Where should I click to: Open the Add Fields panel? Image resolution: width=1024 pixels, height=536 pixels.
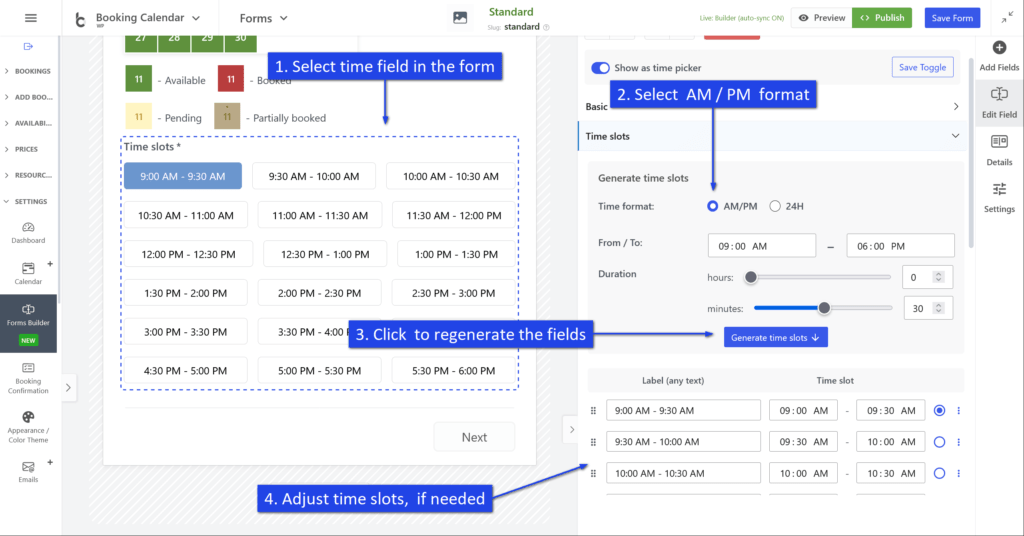point(999,56)
